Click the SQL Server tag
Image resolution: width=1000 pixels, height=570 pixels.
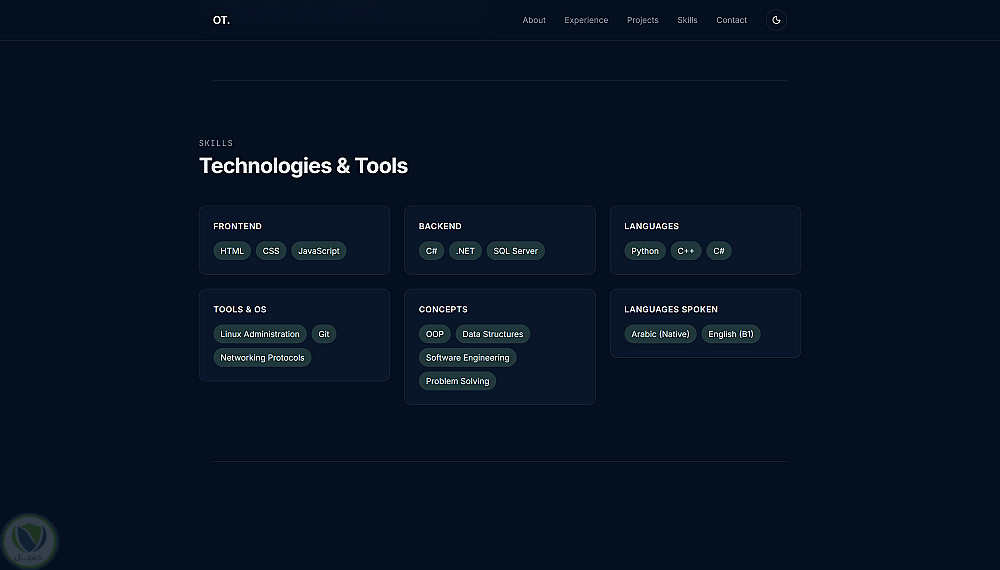click(x=516, y=251)
